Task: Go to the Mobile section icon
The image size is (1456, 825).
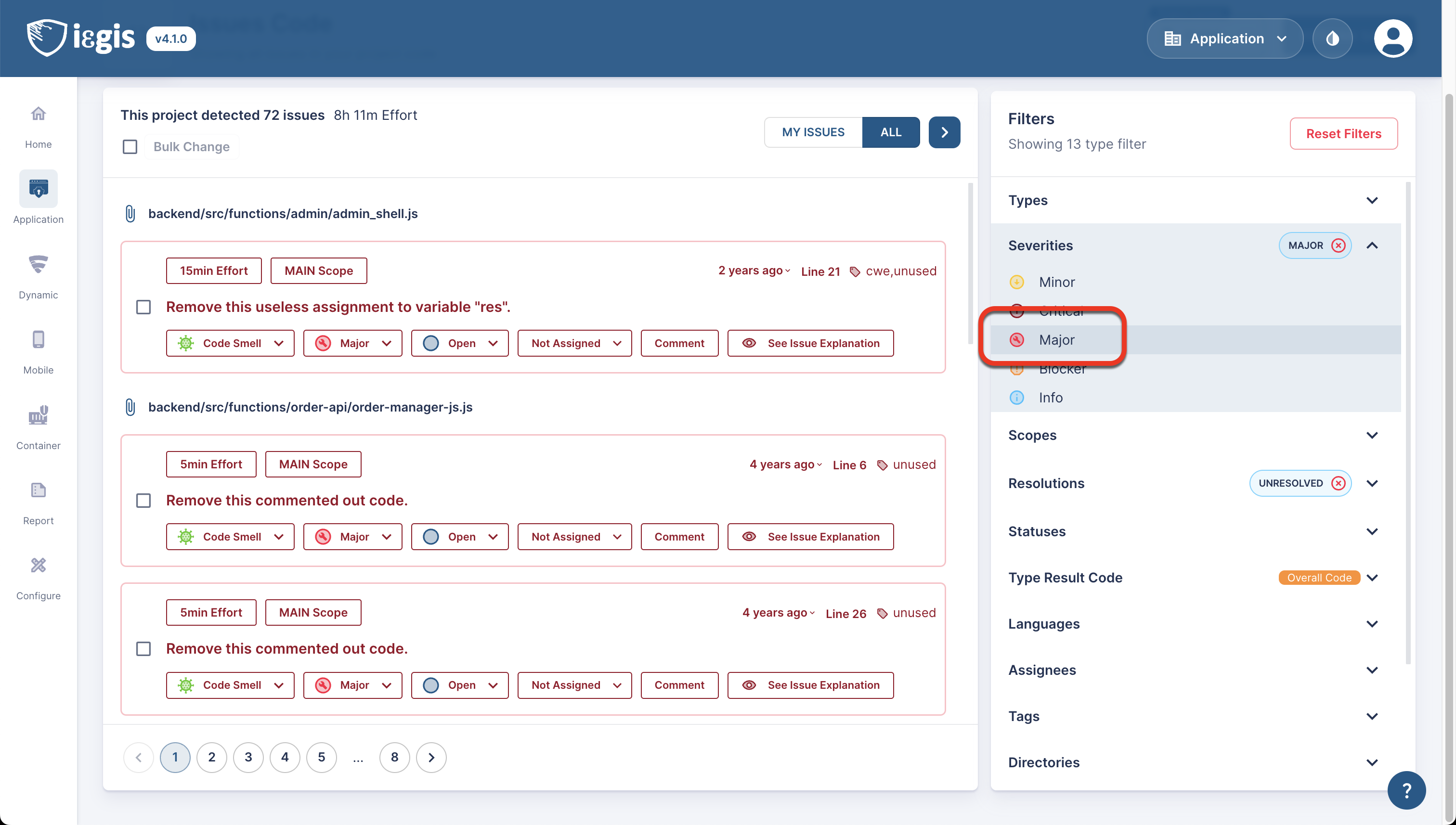Action: coord(38,340)
